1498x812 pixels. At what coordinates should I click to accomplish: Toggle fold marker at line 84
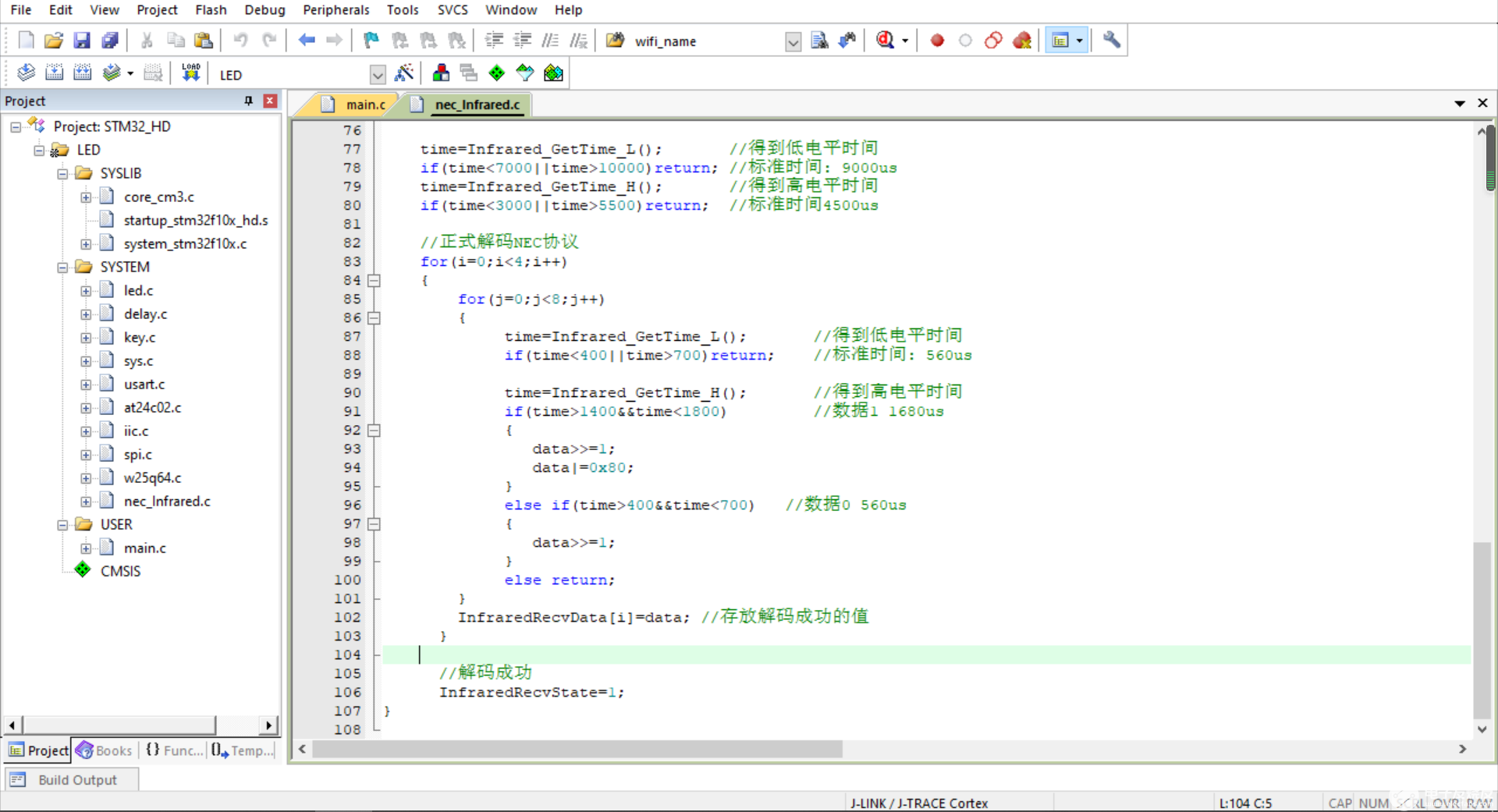(374, 281)
